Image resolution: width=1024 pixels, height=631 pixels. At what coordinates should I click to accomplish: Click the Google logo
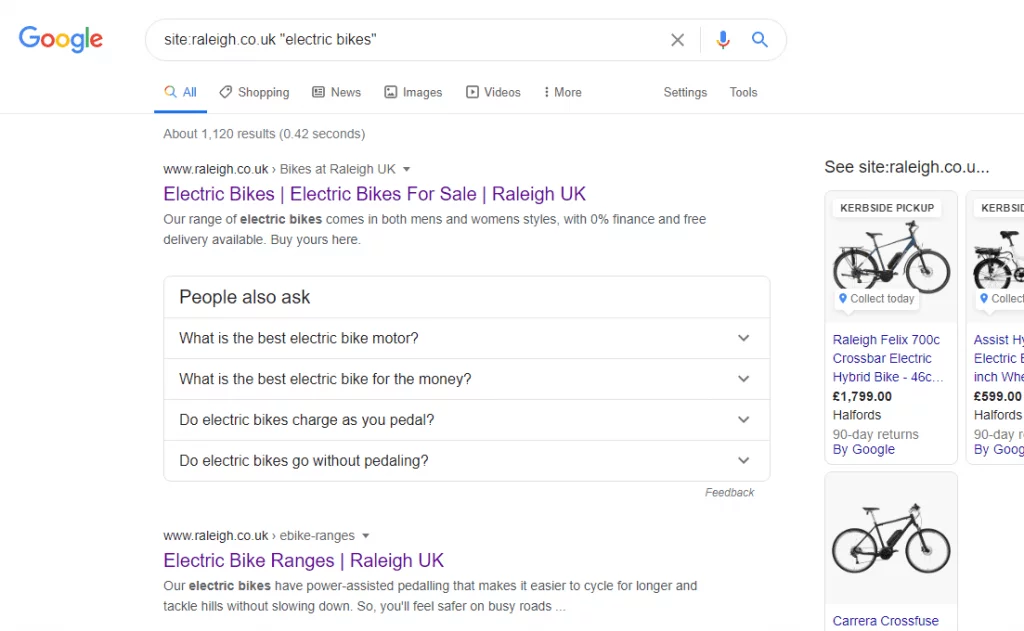pyautogui.click(x=61, y=39)
